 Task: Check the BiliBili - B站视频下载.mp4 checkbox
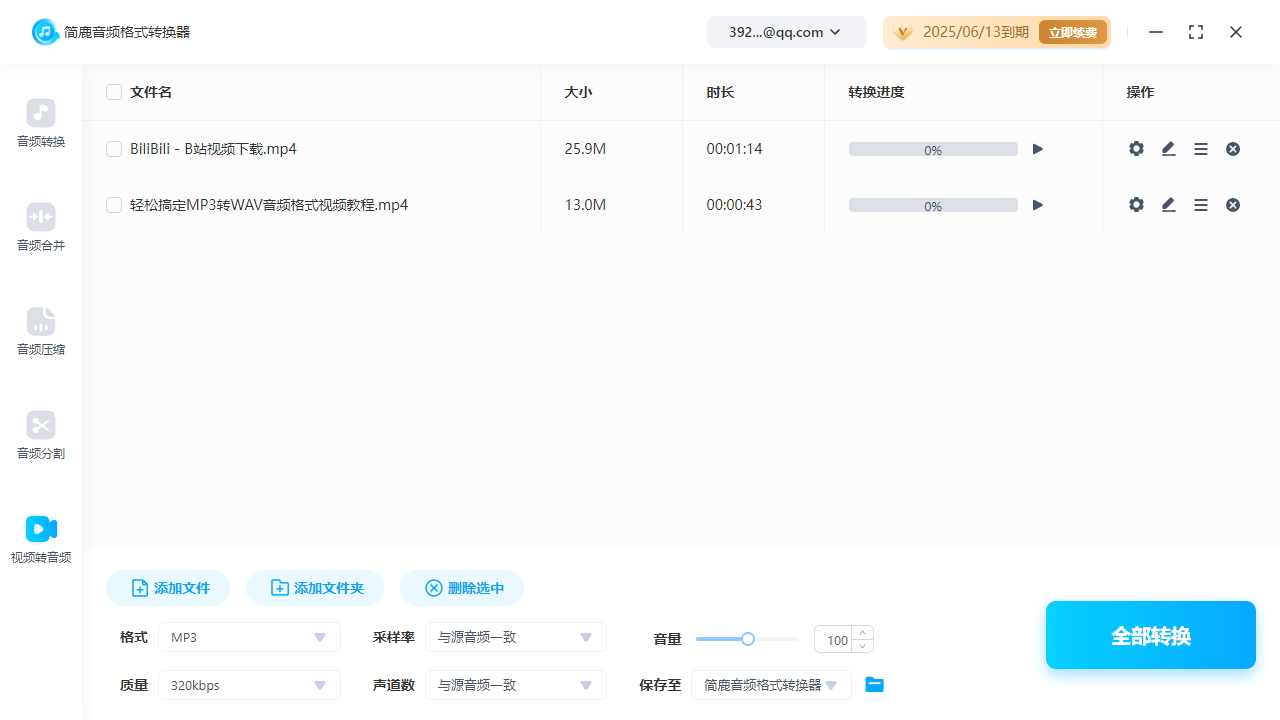114,148
